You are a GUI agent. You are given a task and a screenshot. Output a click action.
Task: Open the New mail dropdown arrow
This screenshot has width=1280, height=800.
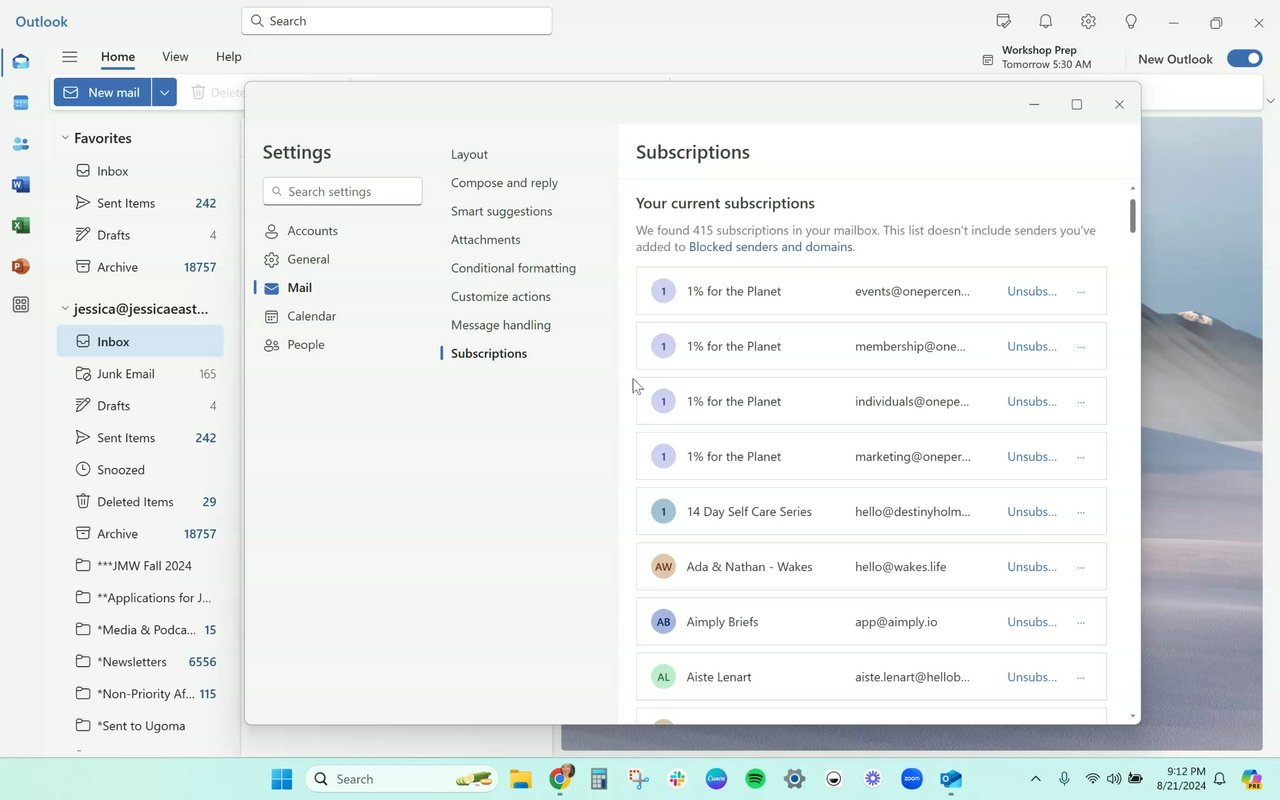164,92
